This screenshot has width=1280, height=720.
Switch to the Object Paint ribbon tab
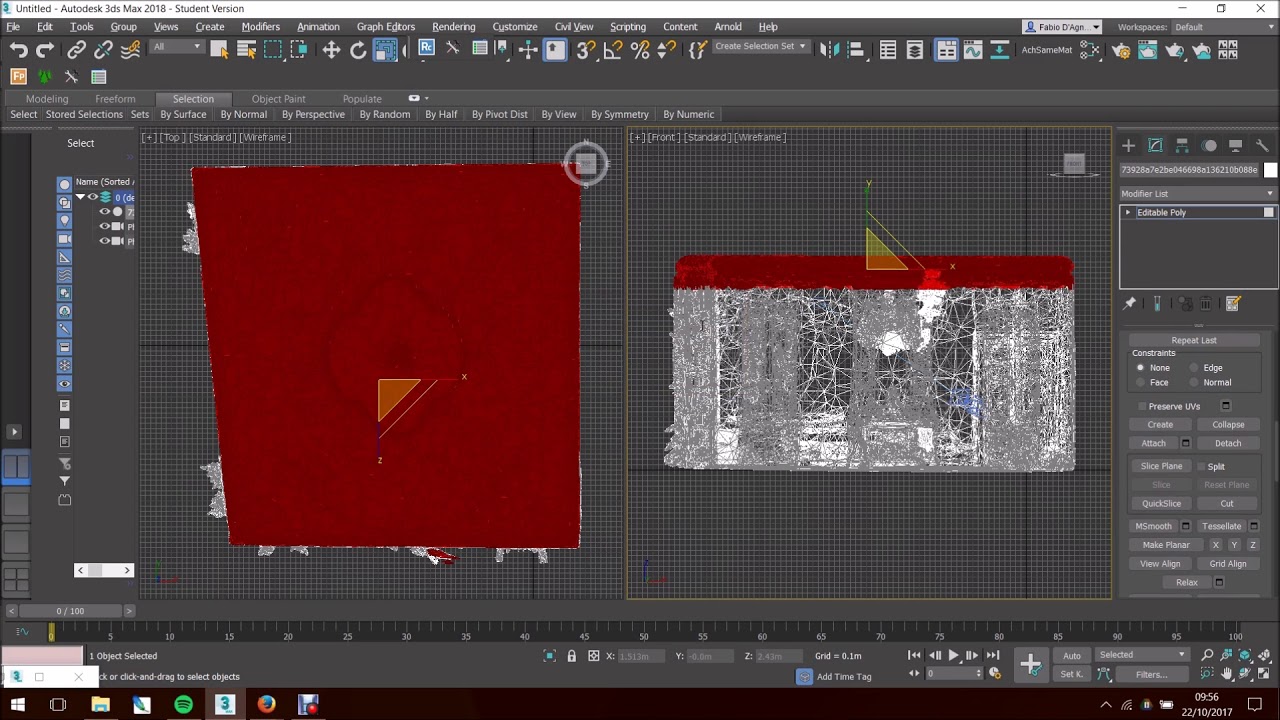(278, 99)
